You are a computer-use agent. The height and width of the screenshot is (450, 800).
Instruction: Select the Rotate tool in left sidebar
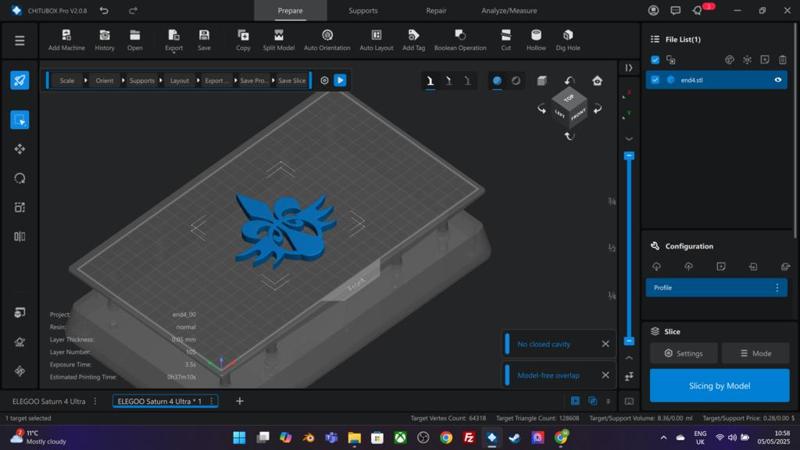pyautogui.click(x=19, y=178)
